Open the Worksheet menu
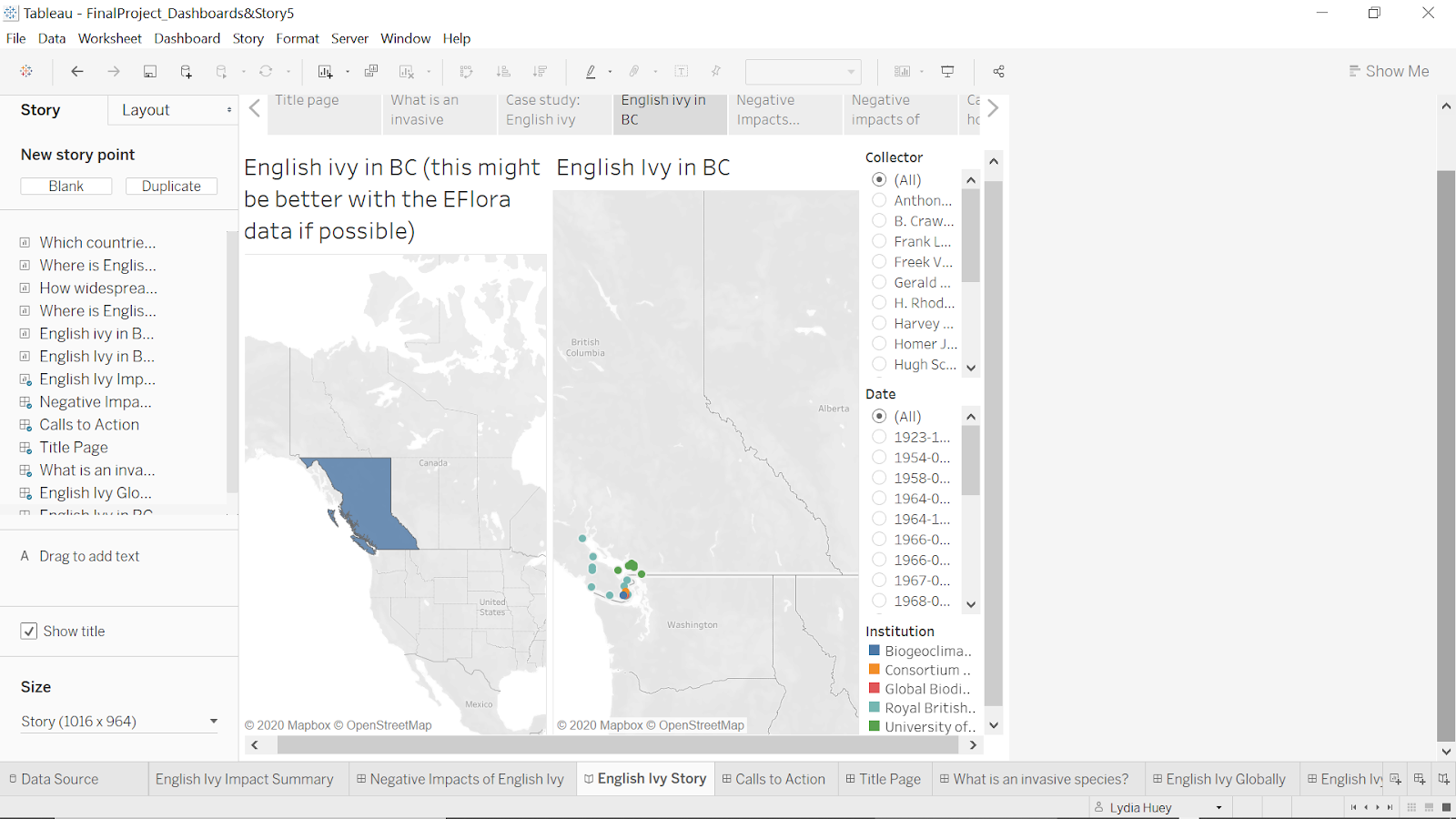 [110, 38]
